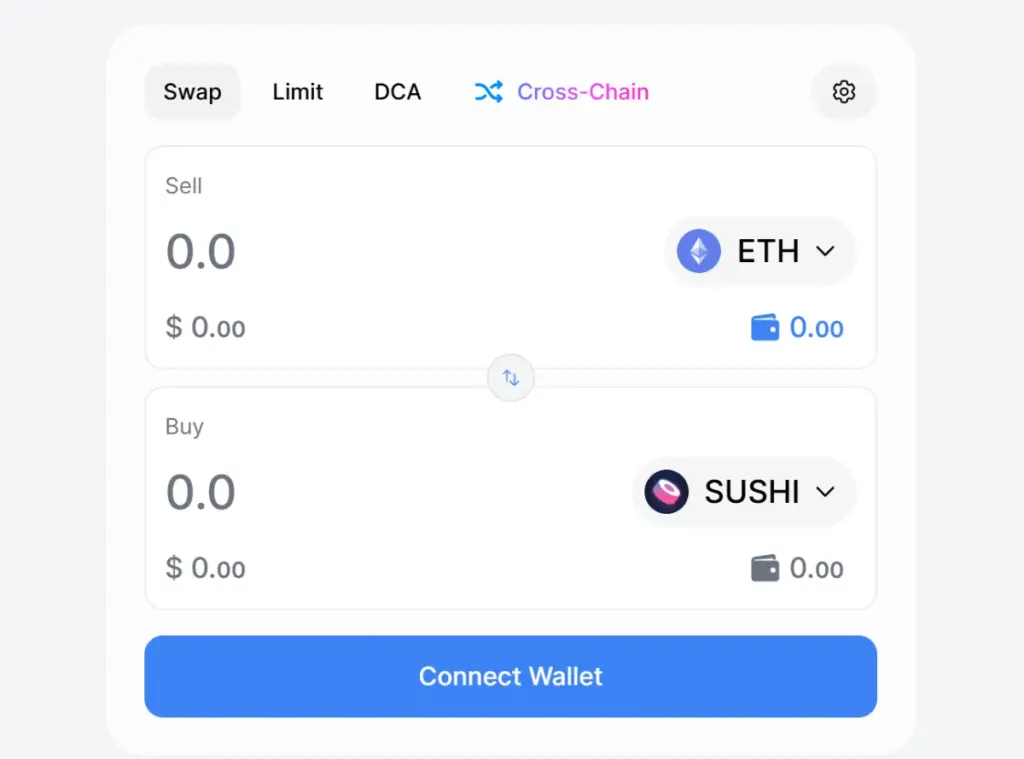Click the wallet balance icon beside ETH
This screenshot has width=1024, height=759.
coord(765,327)
